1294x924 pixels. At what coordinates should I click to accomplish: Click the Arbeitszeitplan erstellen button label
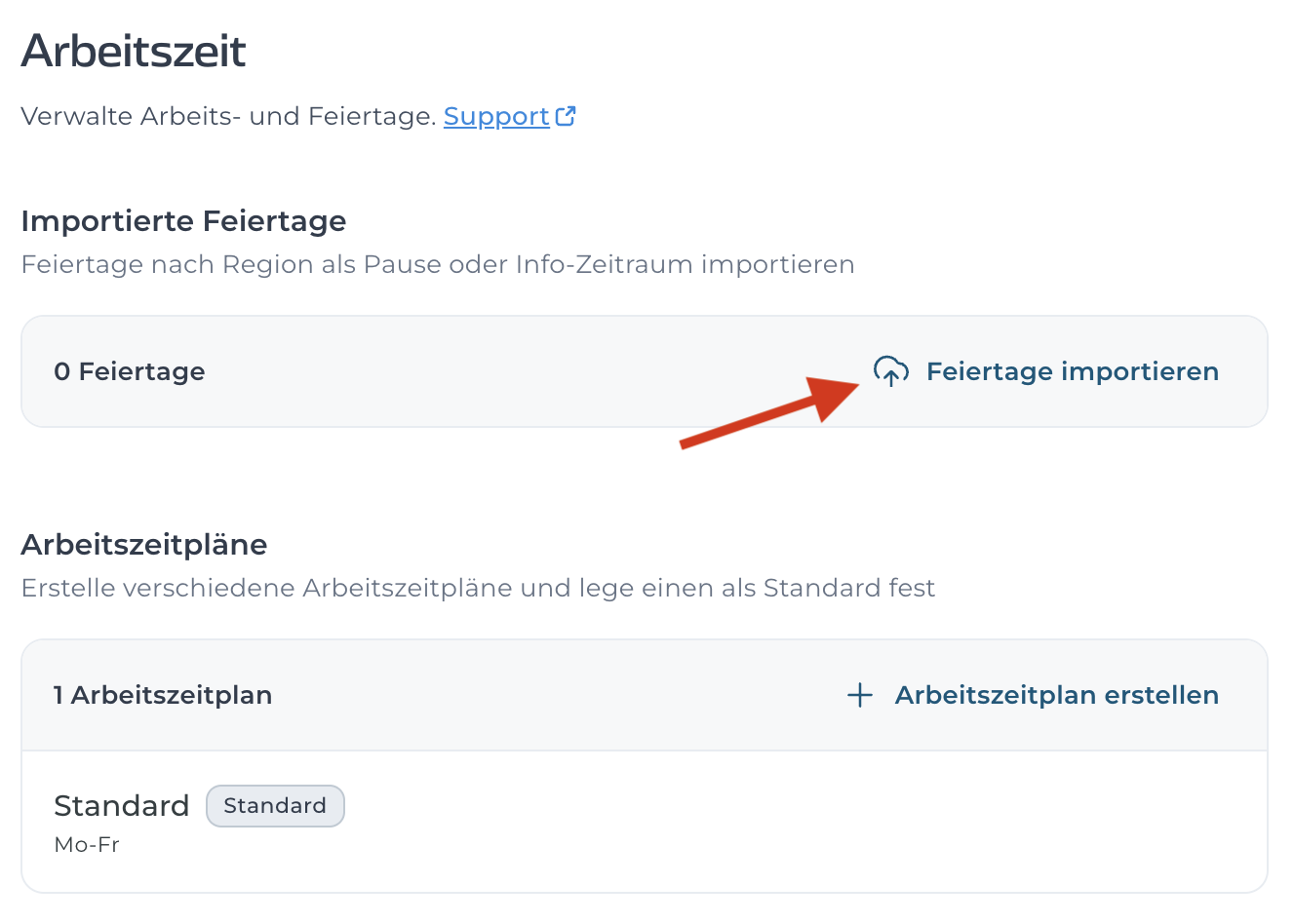point(1057,695)
